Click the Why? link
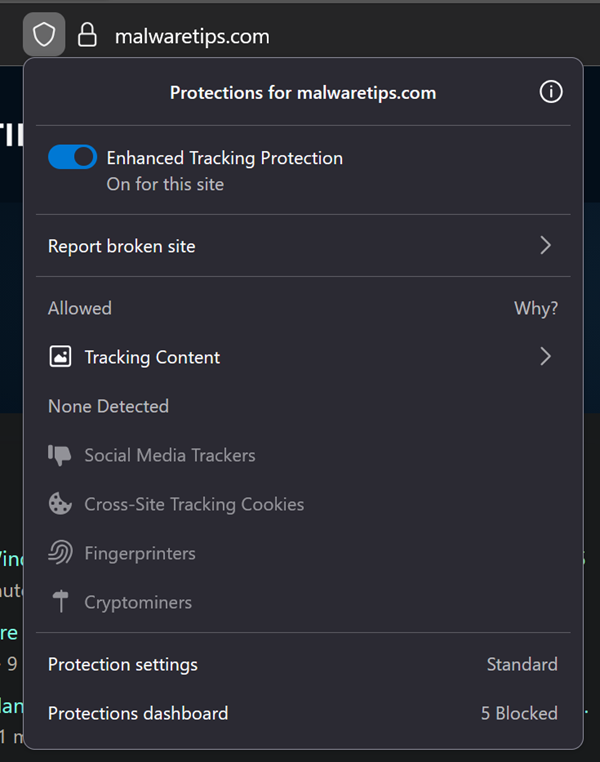 point(536,308)
